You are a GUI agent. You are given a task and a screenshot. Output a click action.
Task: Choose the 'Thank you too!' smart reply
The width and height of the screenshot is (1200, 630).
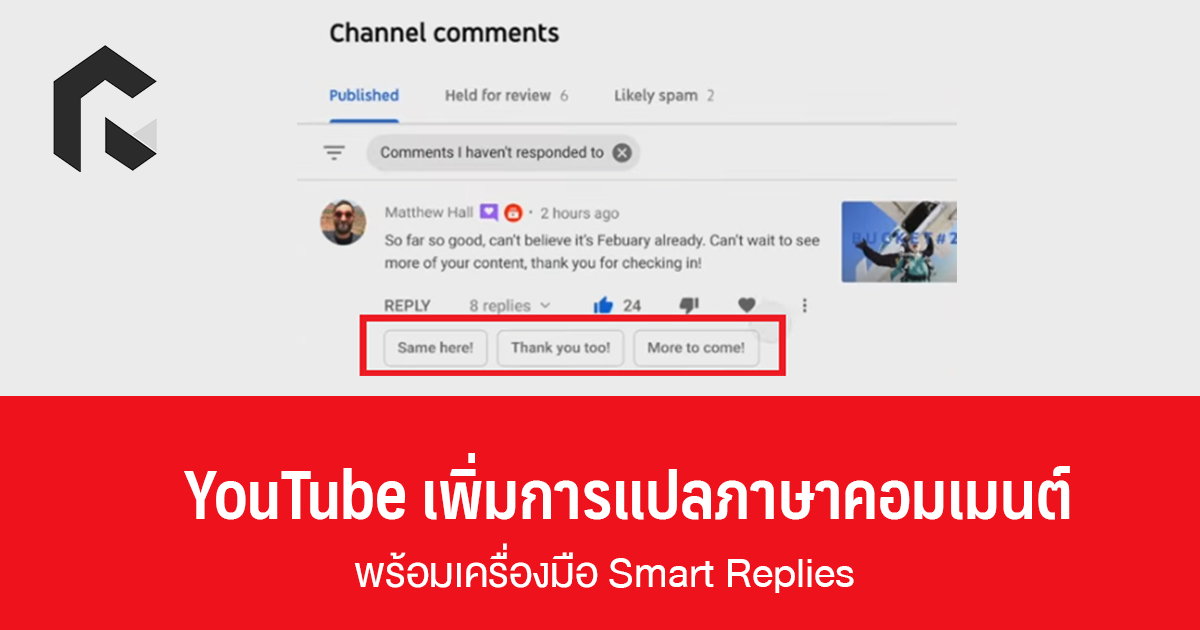(561, 348)
